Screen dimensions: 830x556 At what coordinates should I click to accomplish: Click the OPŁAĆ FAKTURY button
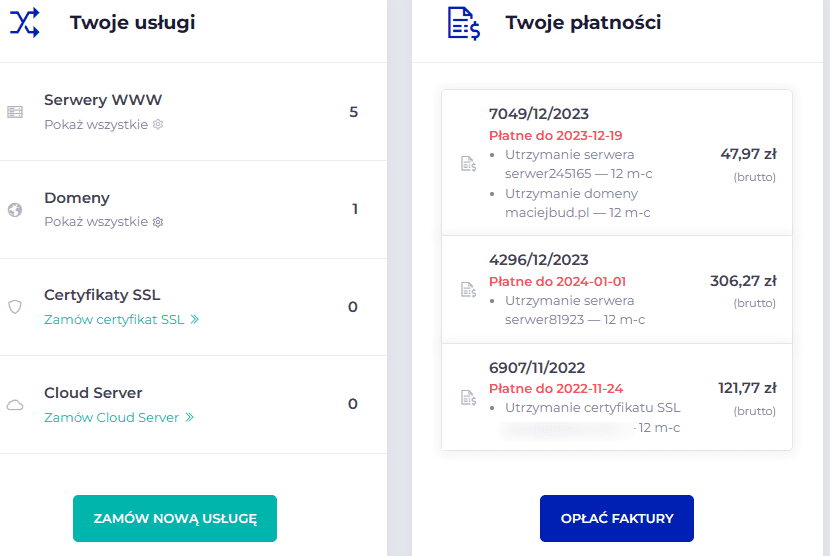[x=617, y=518]
